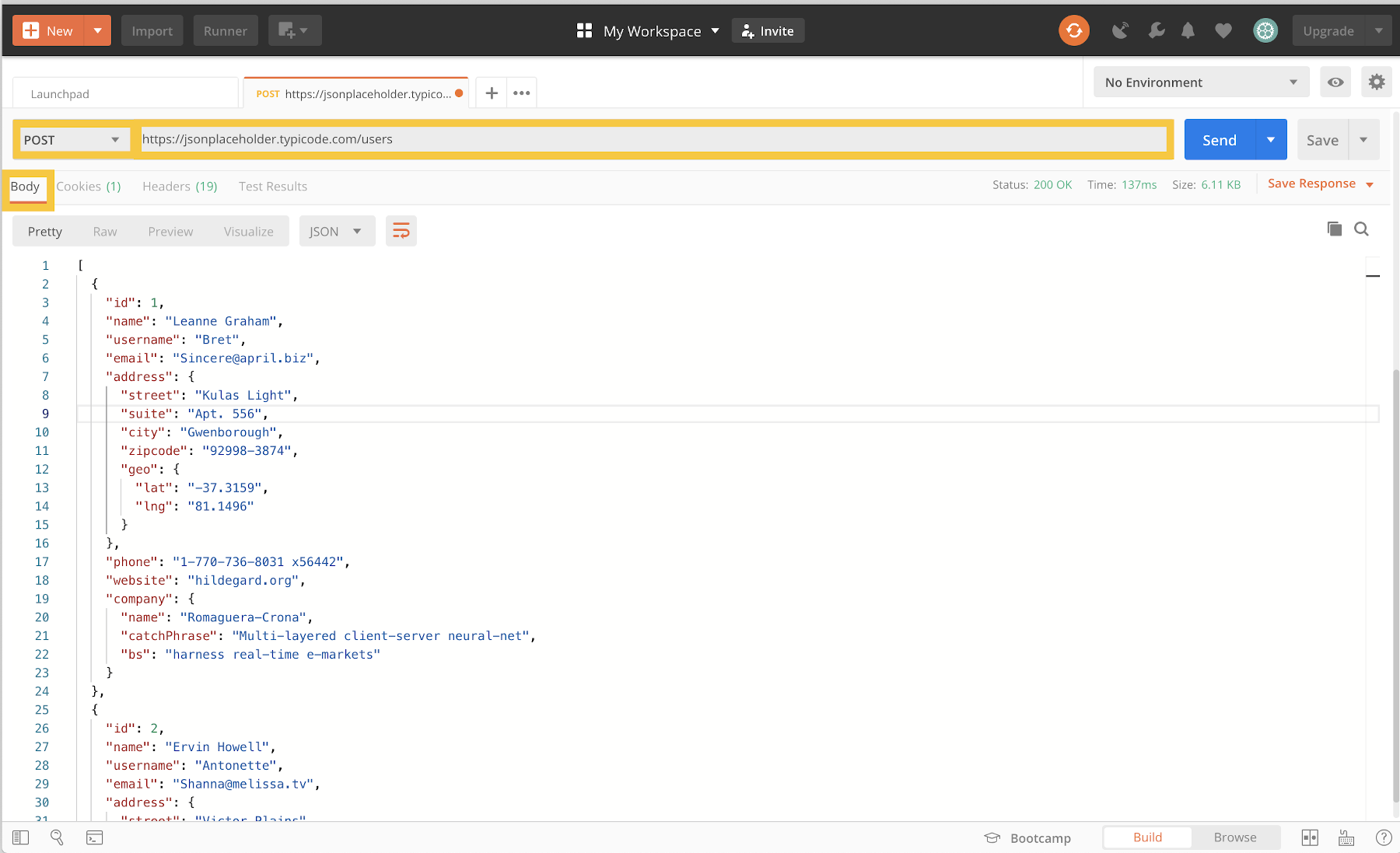Open the tab options ellipsis menu

522,93
